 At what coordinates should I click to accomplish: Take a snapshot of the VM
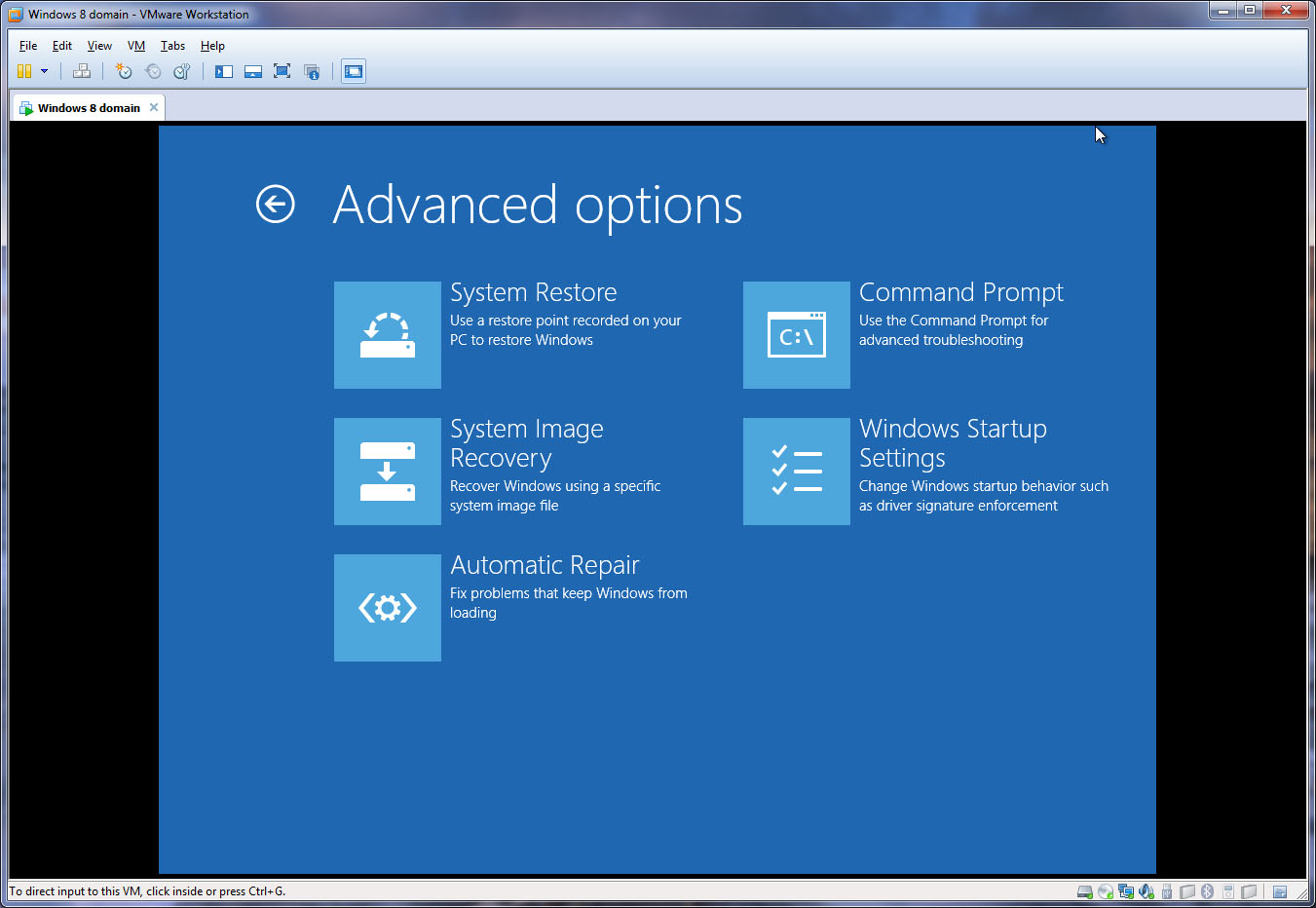124,71
